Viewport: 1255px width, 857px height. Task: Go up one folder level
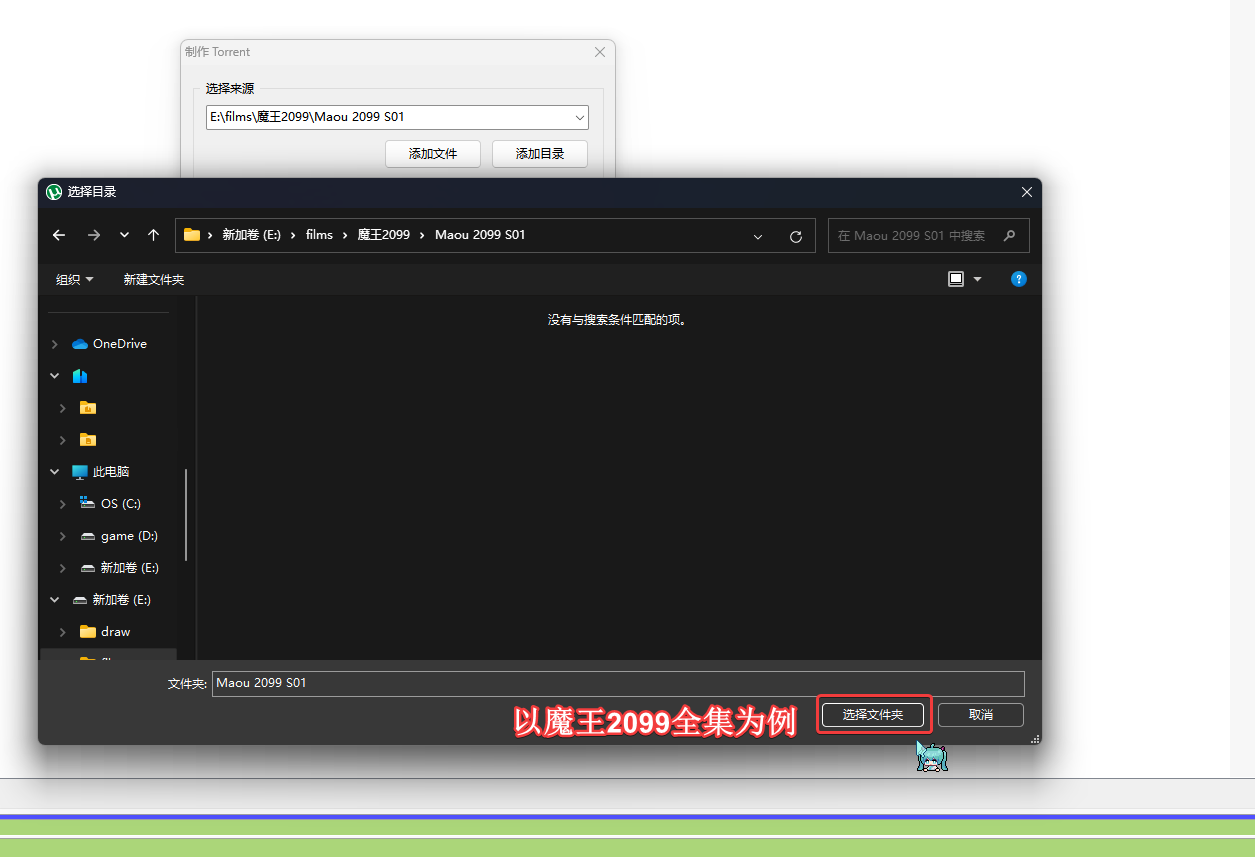[x=153, y=235]
